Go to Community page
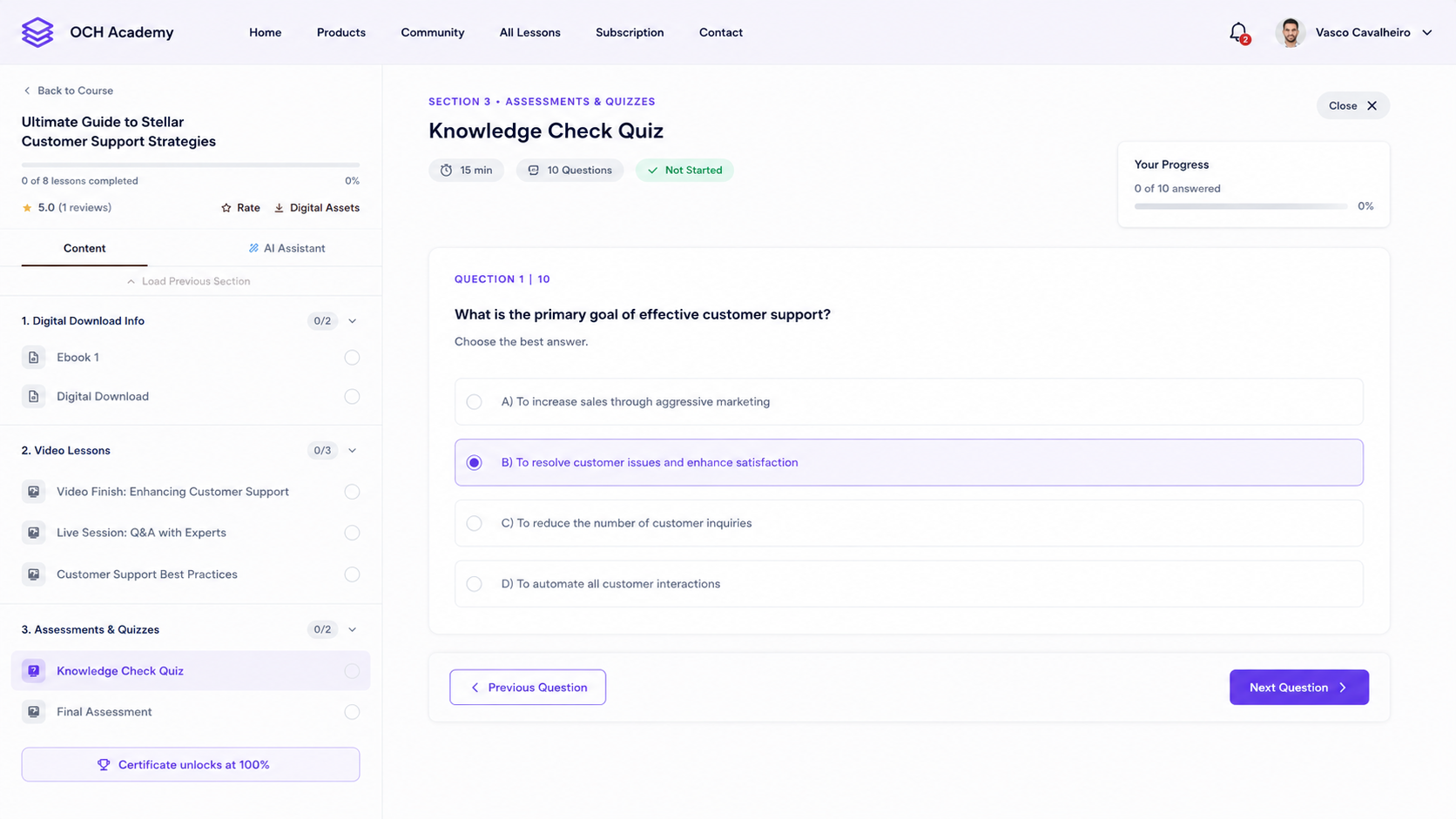 433,33
